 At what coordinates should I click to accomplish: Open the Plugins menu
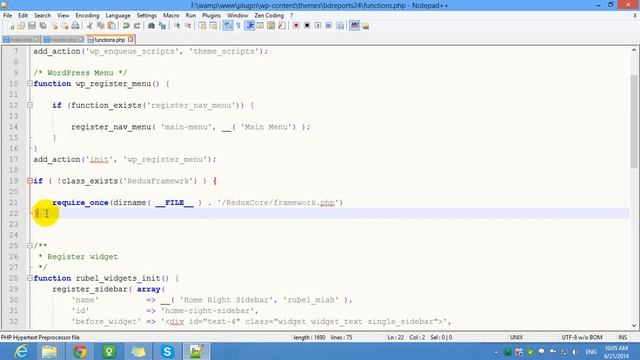click(x=211, y=16)
